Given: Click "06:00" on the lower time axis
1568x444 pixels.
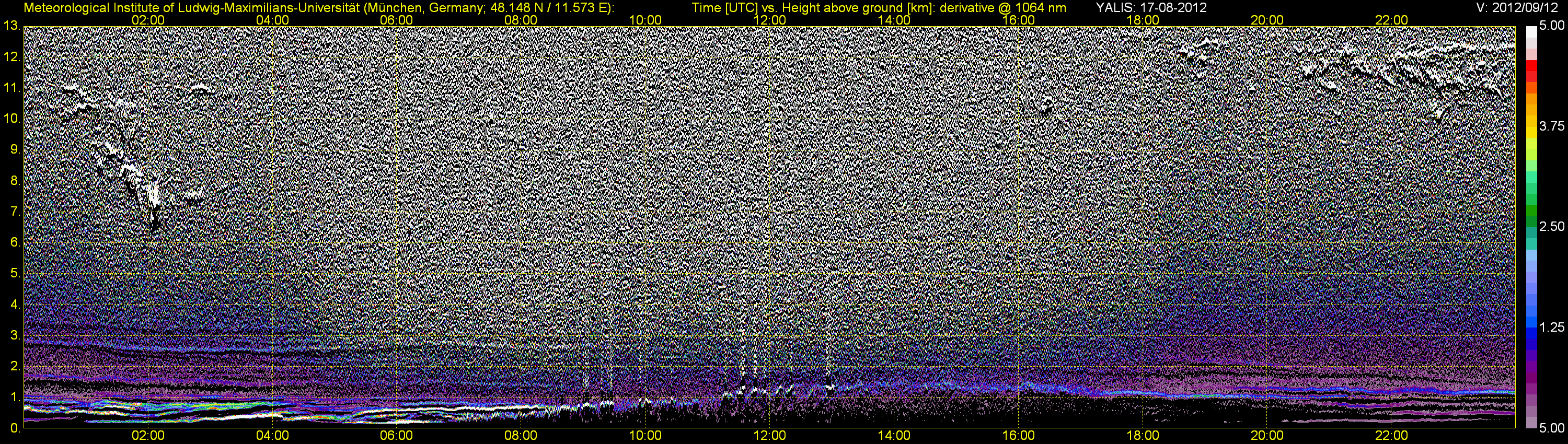Looking at the screenshot, I should 396,436.
